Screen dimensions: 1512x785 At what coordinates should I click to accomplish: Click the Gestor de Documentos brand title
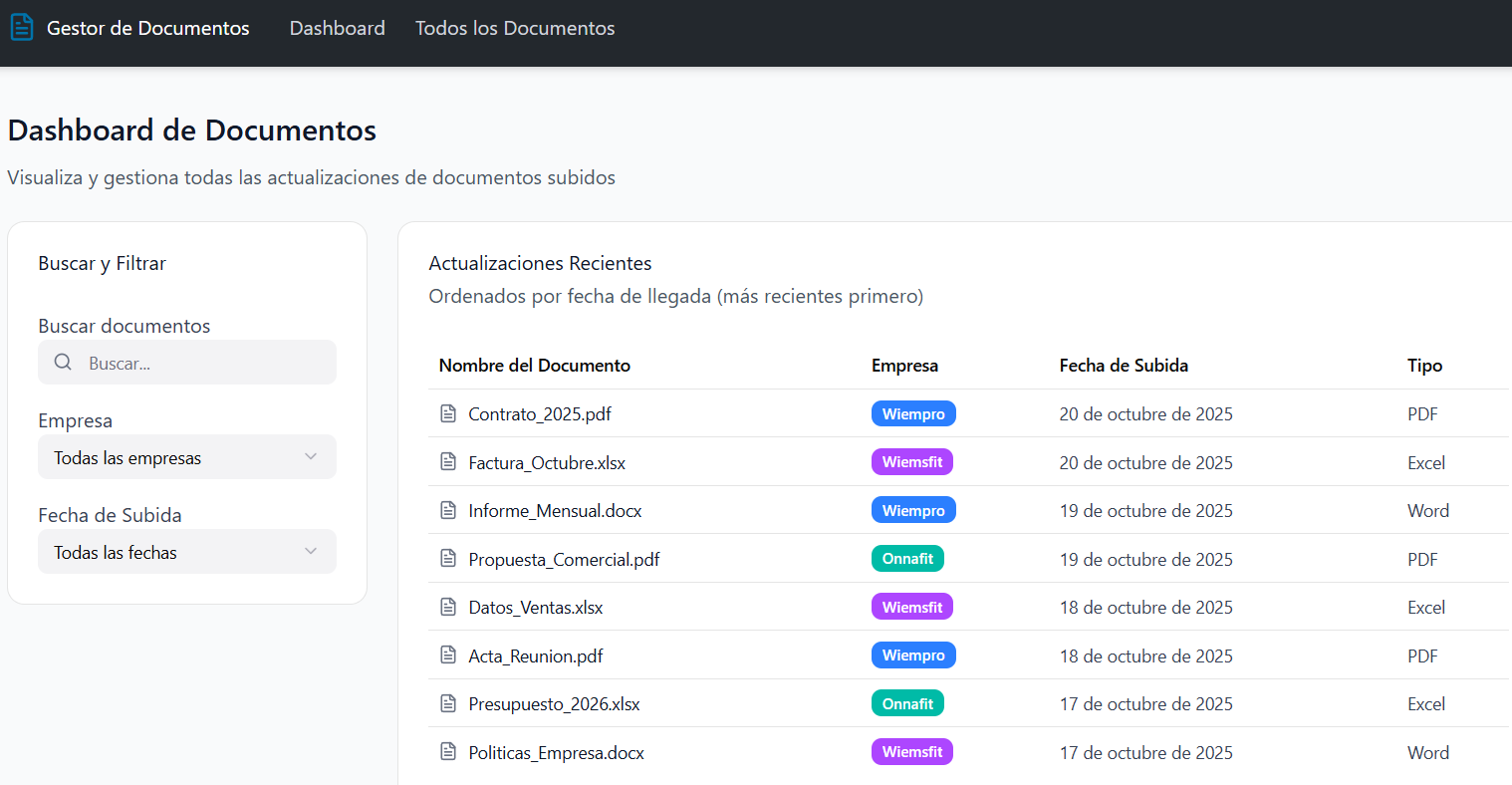point(147,28)
